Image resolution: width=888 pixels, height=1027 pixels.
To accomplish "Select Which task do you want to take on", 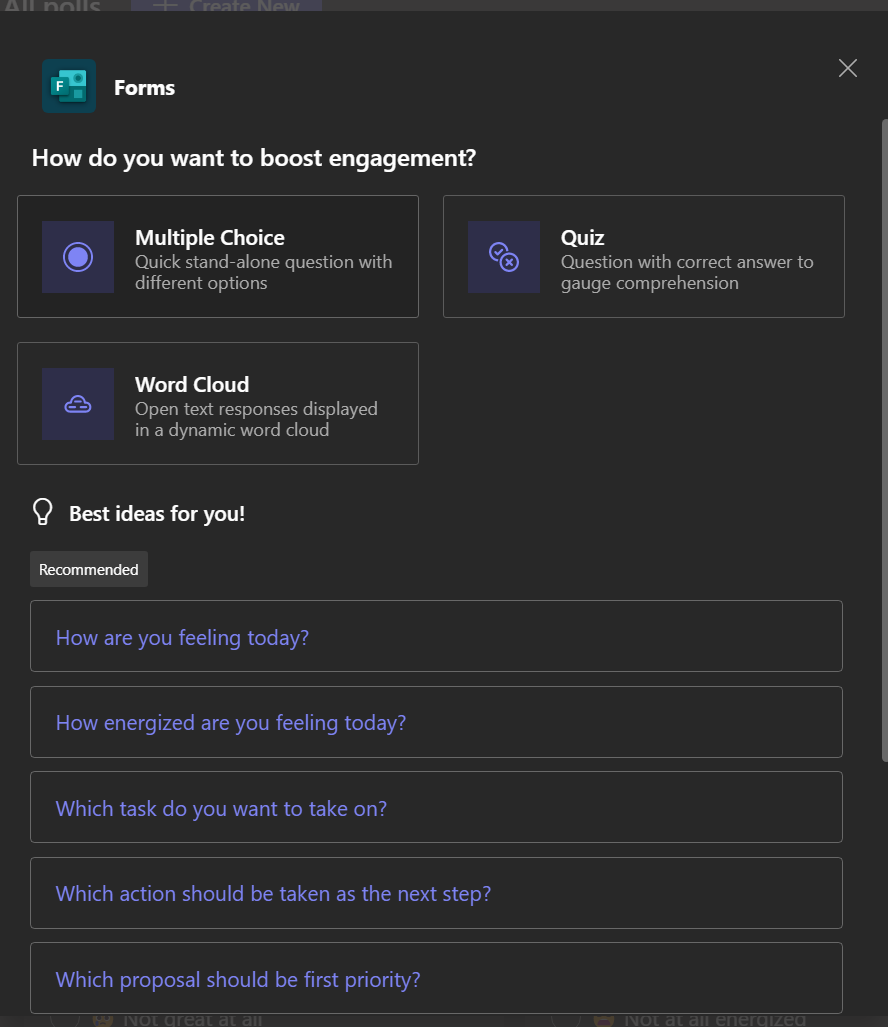I will tap(436, 807).
